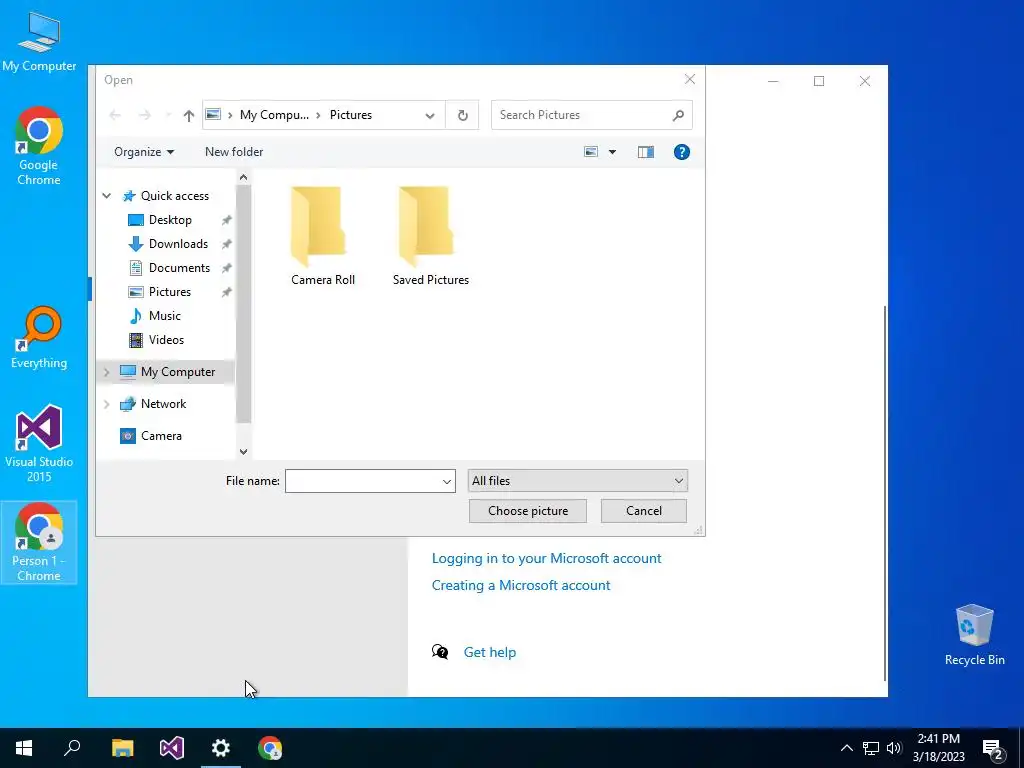Click the Settings window vertical scrollbar
The image size is (1024, 768).
coord(885,493)
